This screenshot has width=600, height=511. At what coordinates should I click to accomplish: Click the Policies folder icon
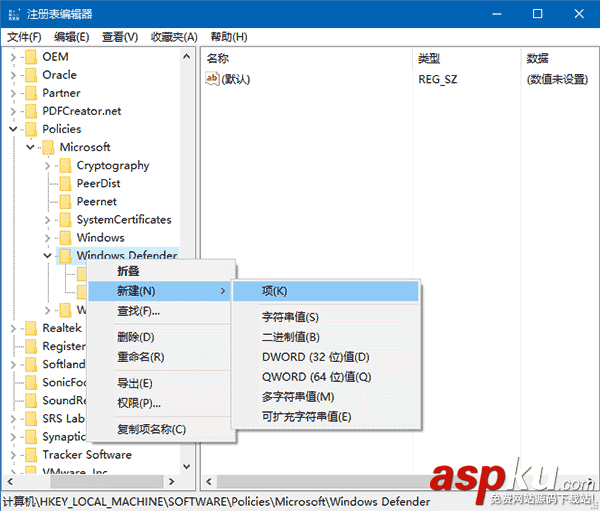point(31,129)
